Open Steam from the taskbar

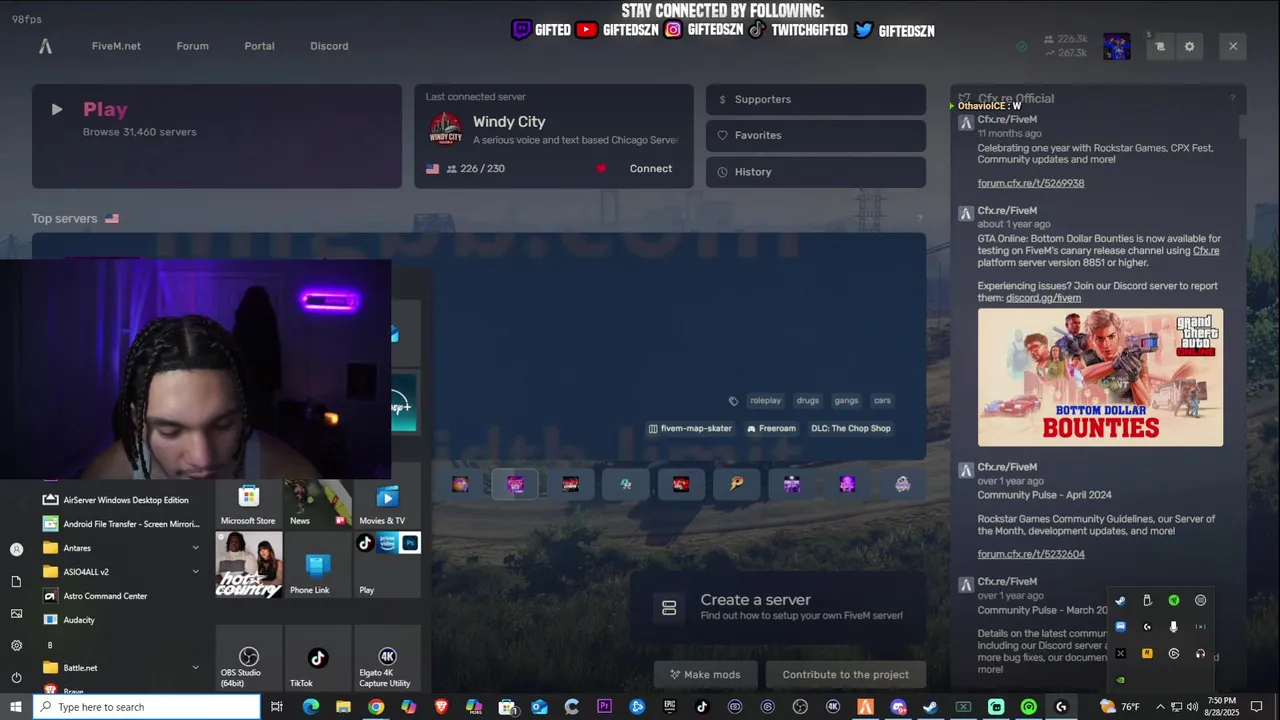pos(930,707)
